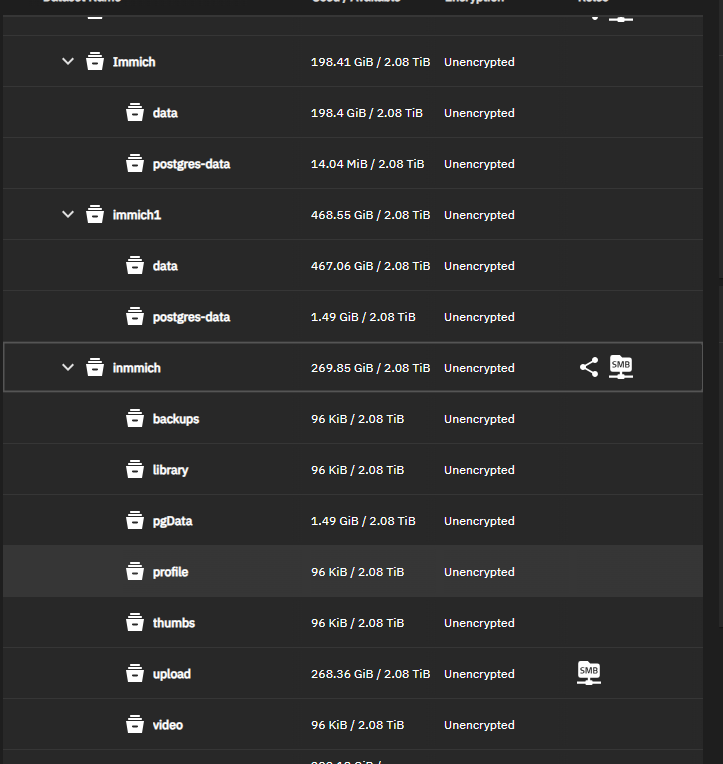The width and height of the screenshot is (723, 764).
Task: Click the dataset icon next to immich1
Action: [95, 215]
